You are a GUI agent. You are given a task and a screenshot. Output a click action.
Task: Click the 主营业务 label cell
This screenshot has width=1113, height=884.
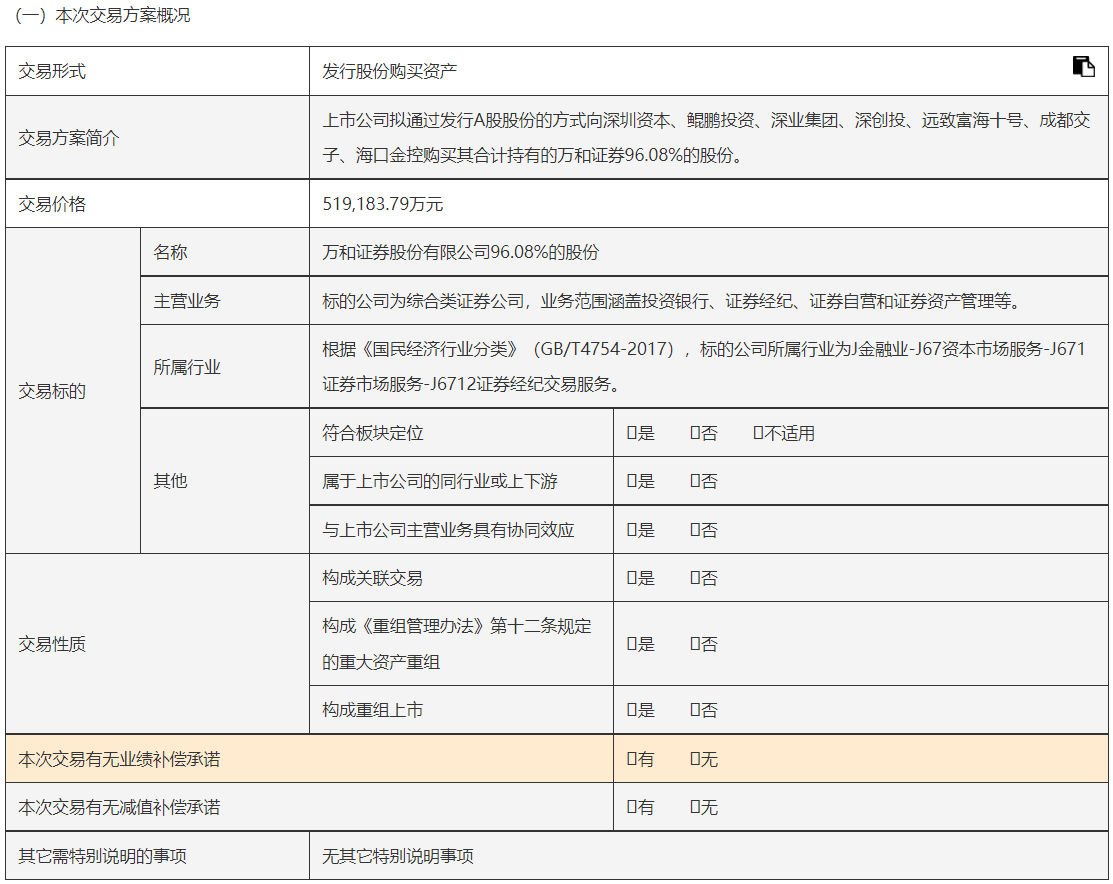tap(225, 301)
